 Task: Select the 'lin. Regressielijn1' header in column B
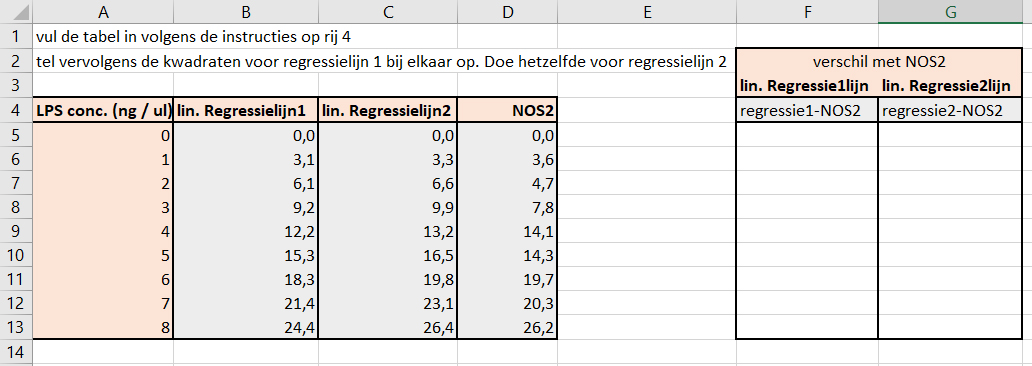click(x=245, y=111)
